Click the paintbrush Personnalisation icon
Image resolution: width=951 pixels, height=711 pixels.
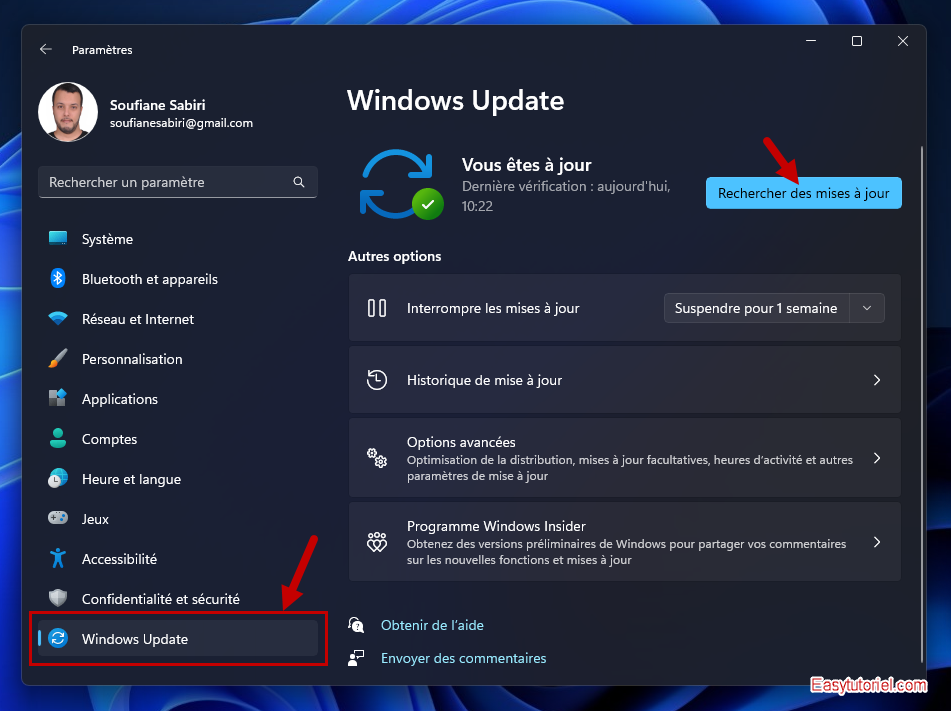pyautogui.click(x=58, y=359)
